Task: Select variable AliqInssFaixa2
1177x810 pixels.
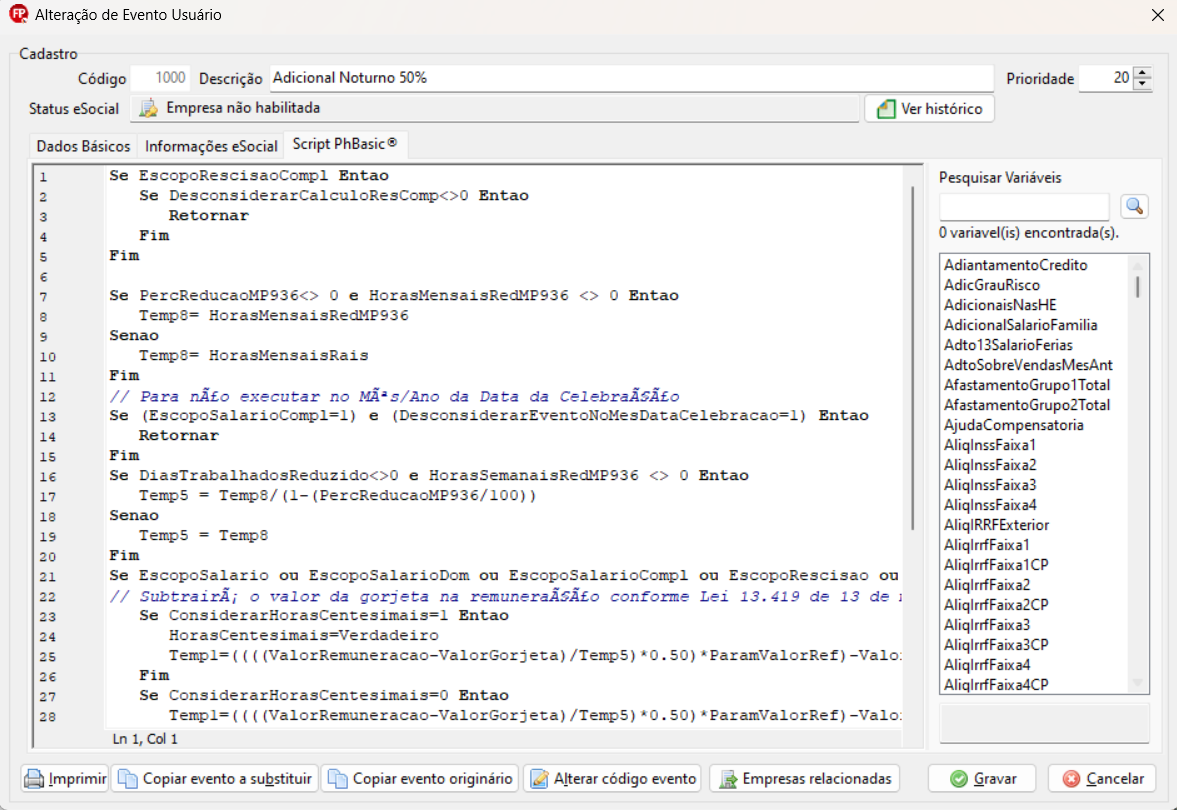Action: coord(989,465)
